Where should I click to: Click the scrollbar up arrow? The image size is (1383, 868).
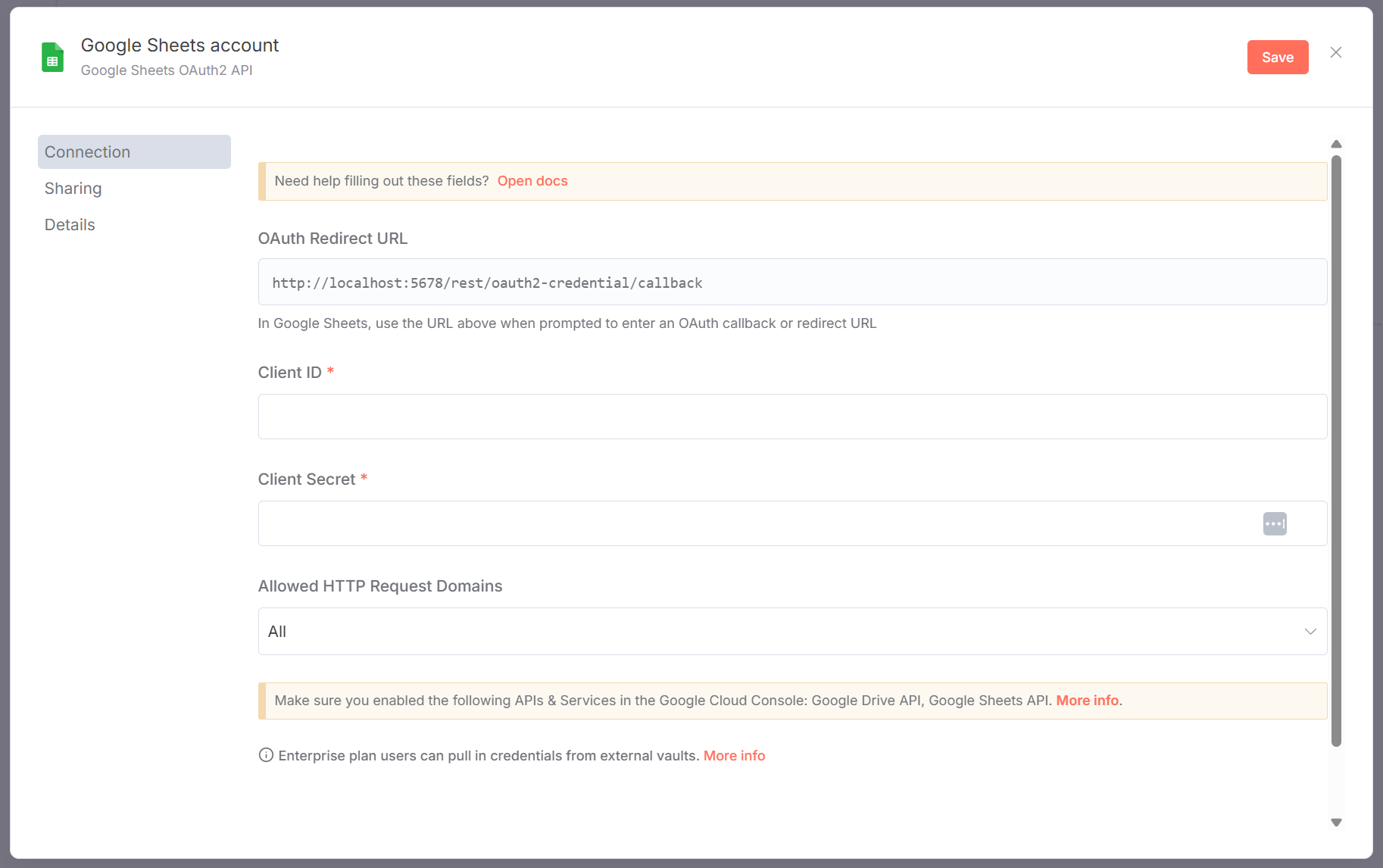pyautogui.click(x=1336, y=144)
